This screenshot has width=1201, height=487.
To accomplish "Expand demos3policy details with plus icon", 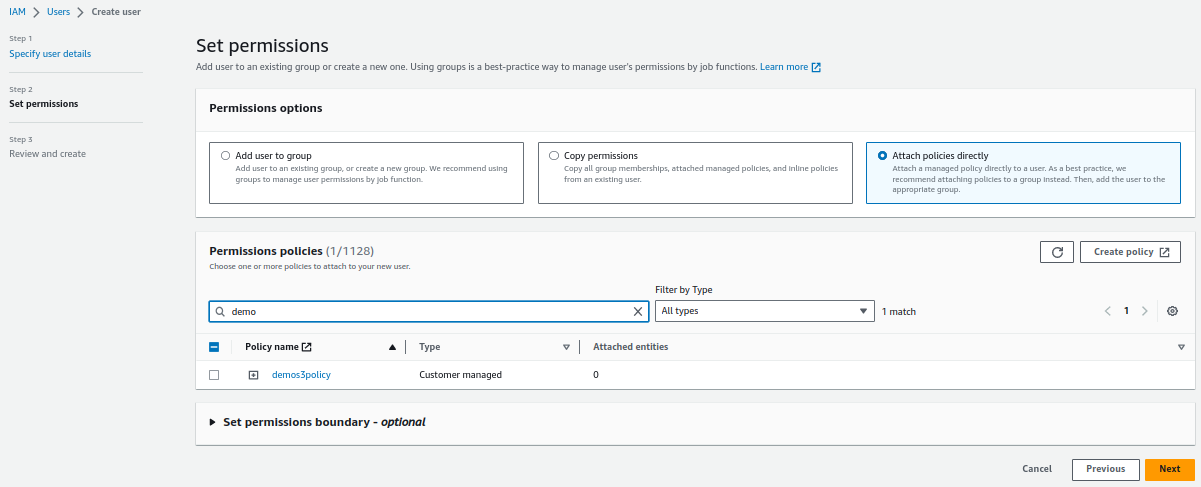I will pyautogui.click(x=253, y=375).
